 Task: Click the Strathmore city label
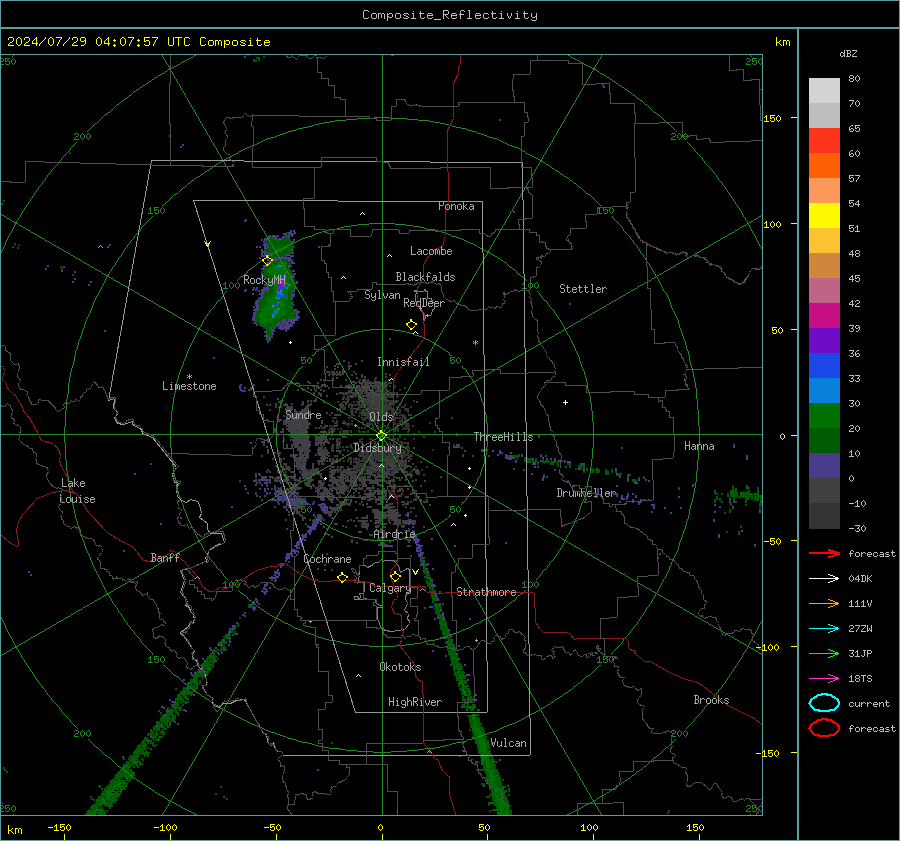(487, 592)
